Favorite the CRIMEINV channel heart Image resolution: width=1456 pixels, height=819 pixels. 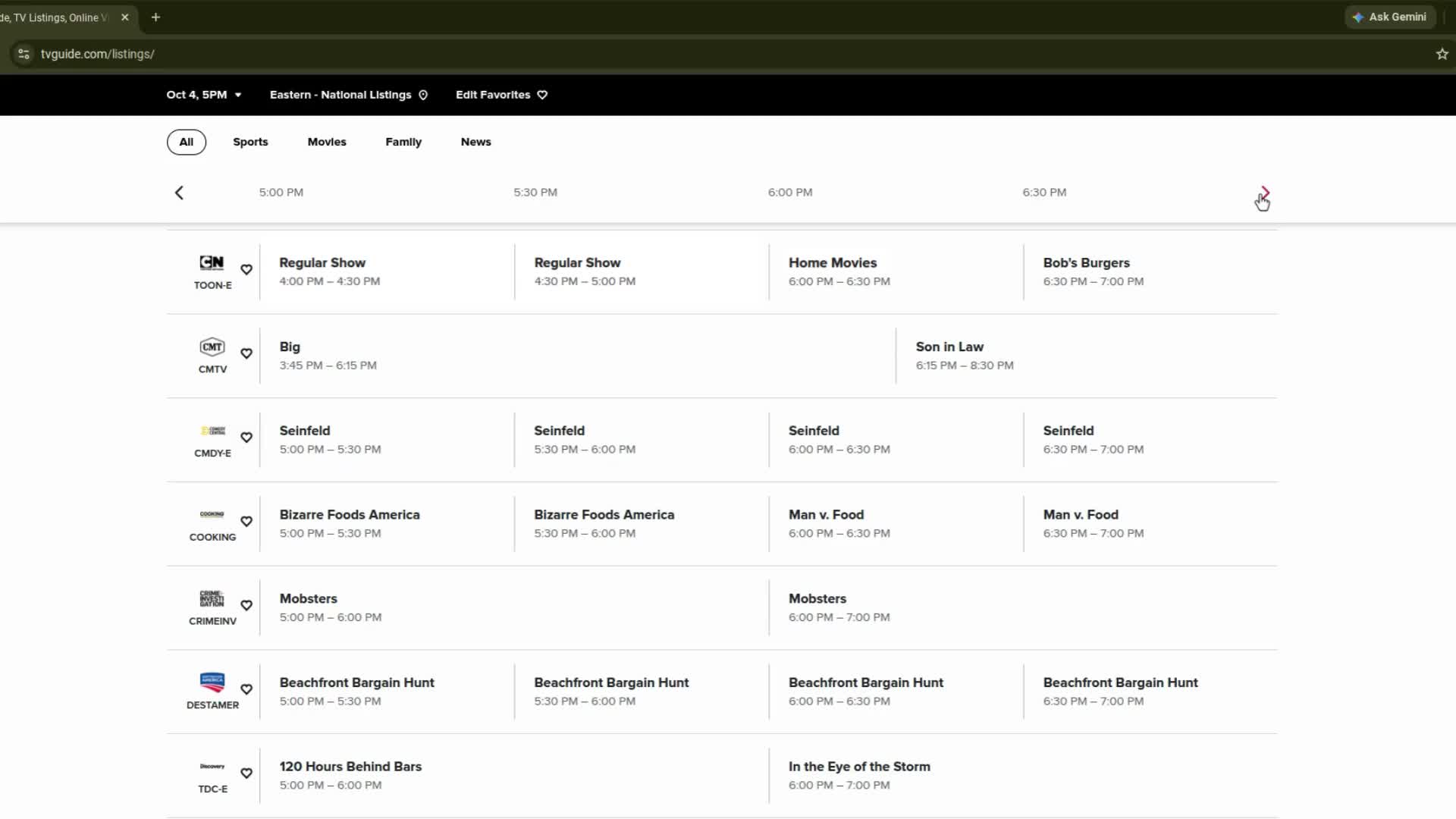pyautogui.click(x=246, y=605)
